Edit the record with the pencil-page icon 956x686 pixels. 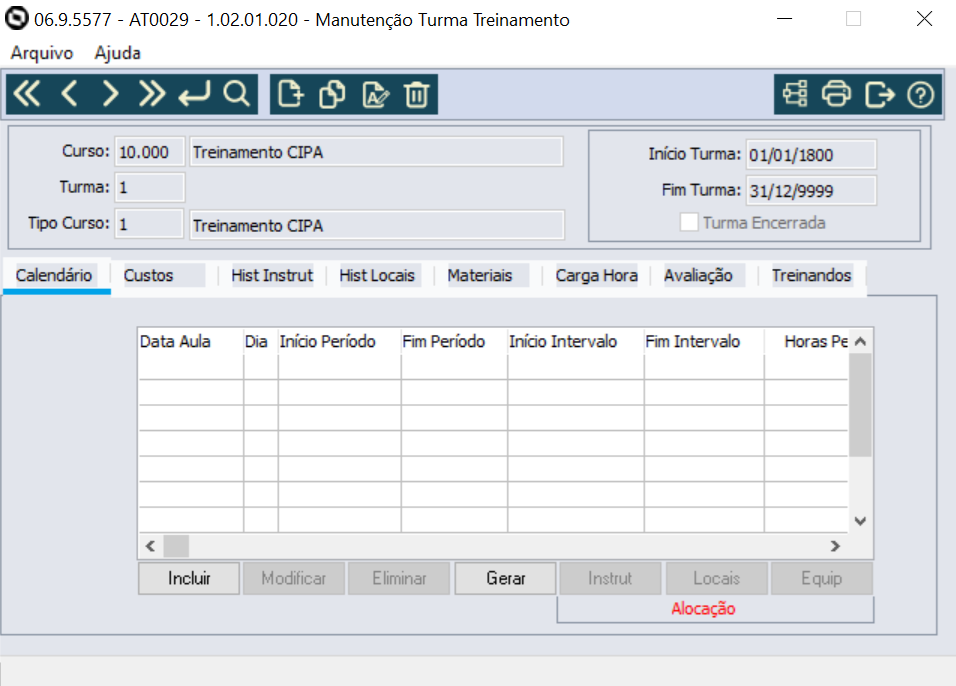[373, 93]
